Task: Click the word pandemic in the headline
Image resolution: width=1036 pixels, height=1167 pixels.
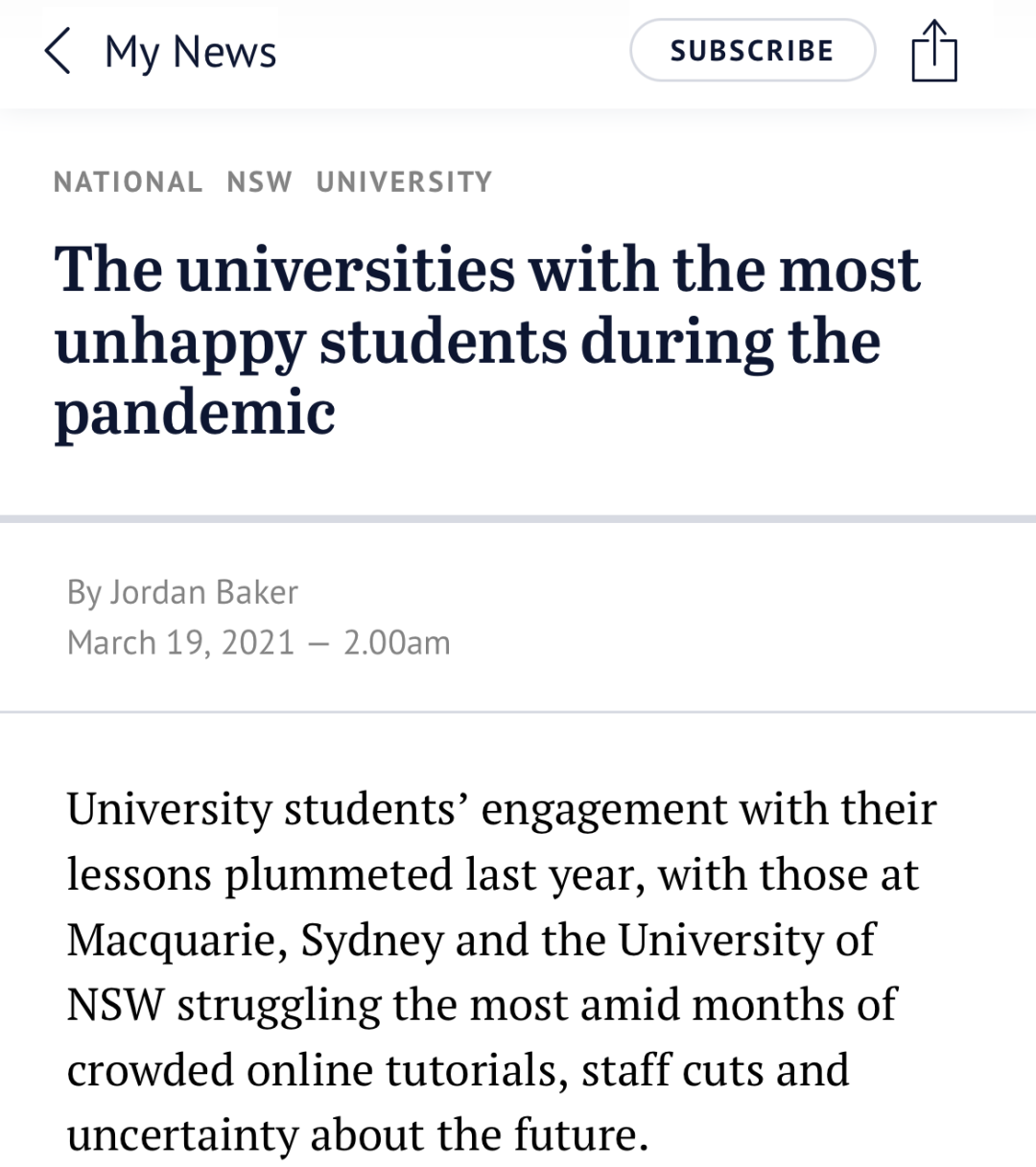Action: [195, 414]
